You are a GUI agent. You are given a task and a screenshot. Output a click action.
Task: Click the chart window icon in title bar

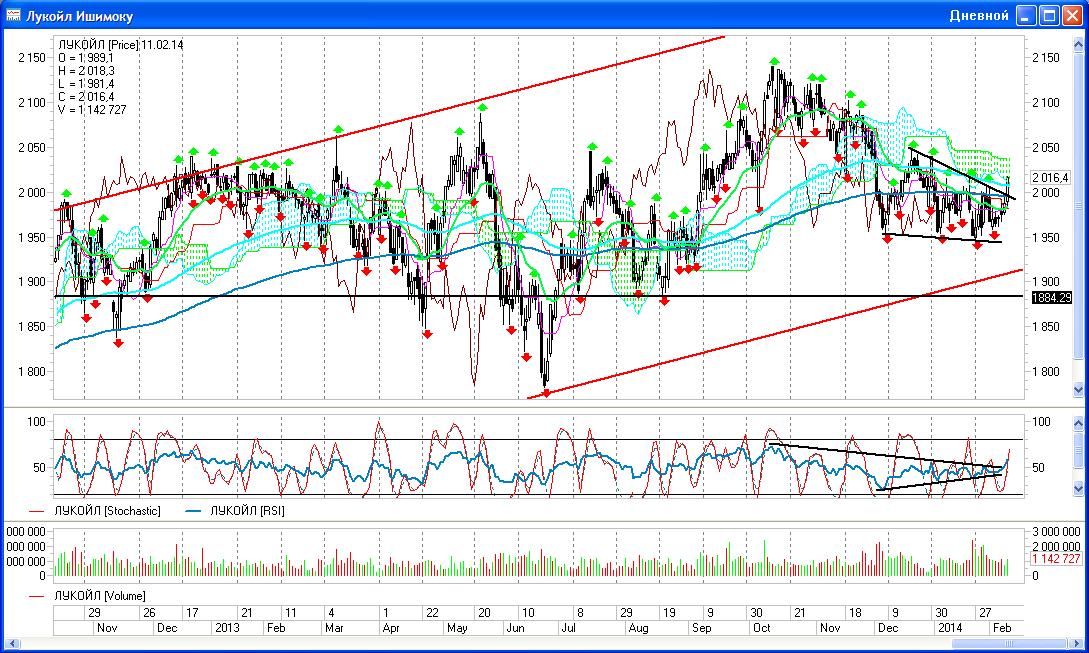pos(14,16)
